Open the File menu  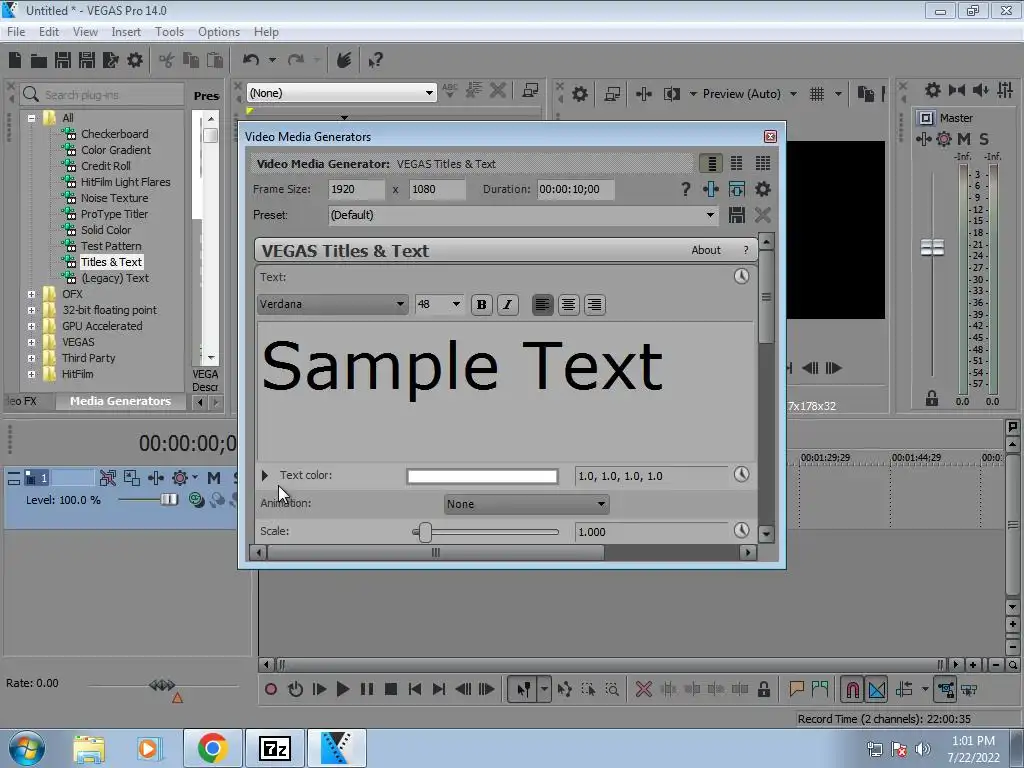pos(16,31)
